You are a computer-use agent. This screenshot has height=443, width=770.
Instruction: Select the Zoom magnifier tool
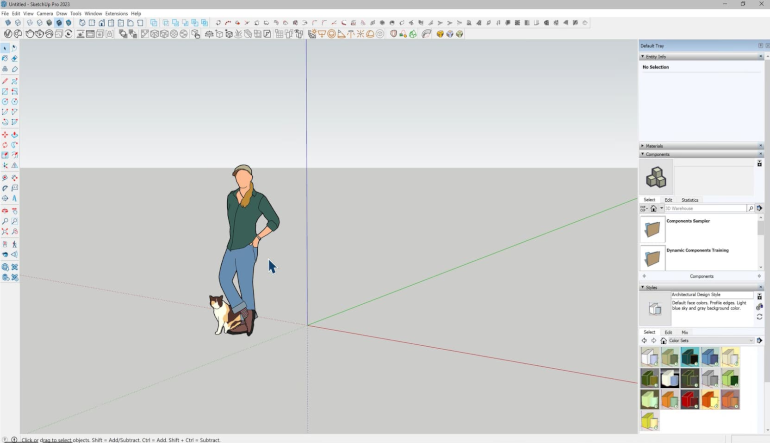[x=5, y=221]
